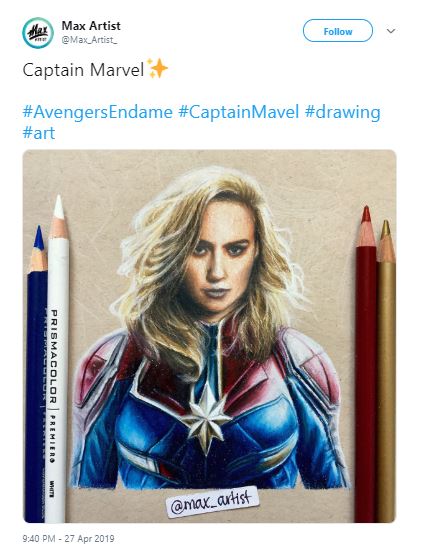This screenshot has height=551, width=423.
Task: Open the #art hashtag
Action: point(39,133)
